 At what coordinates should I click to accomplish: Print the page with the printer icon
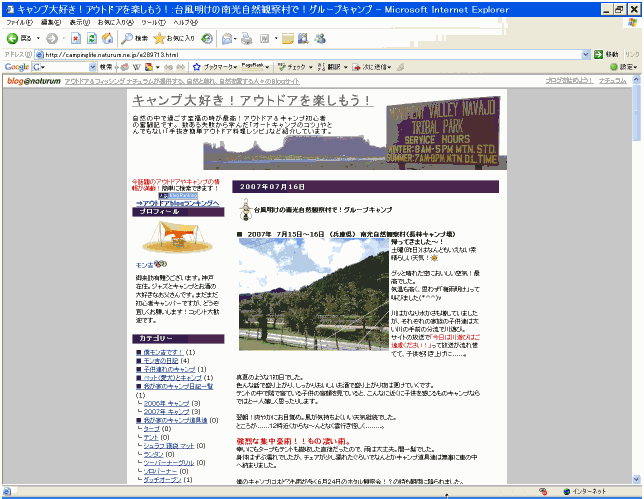tap(246, 39)
